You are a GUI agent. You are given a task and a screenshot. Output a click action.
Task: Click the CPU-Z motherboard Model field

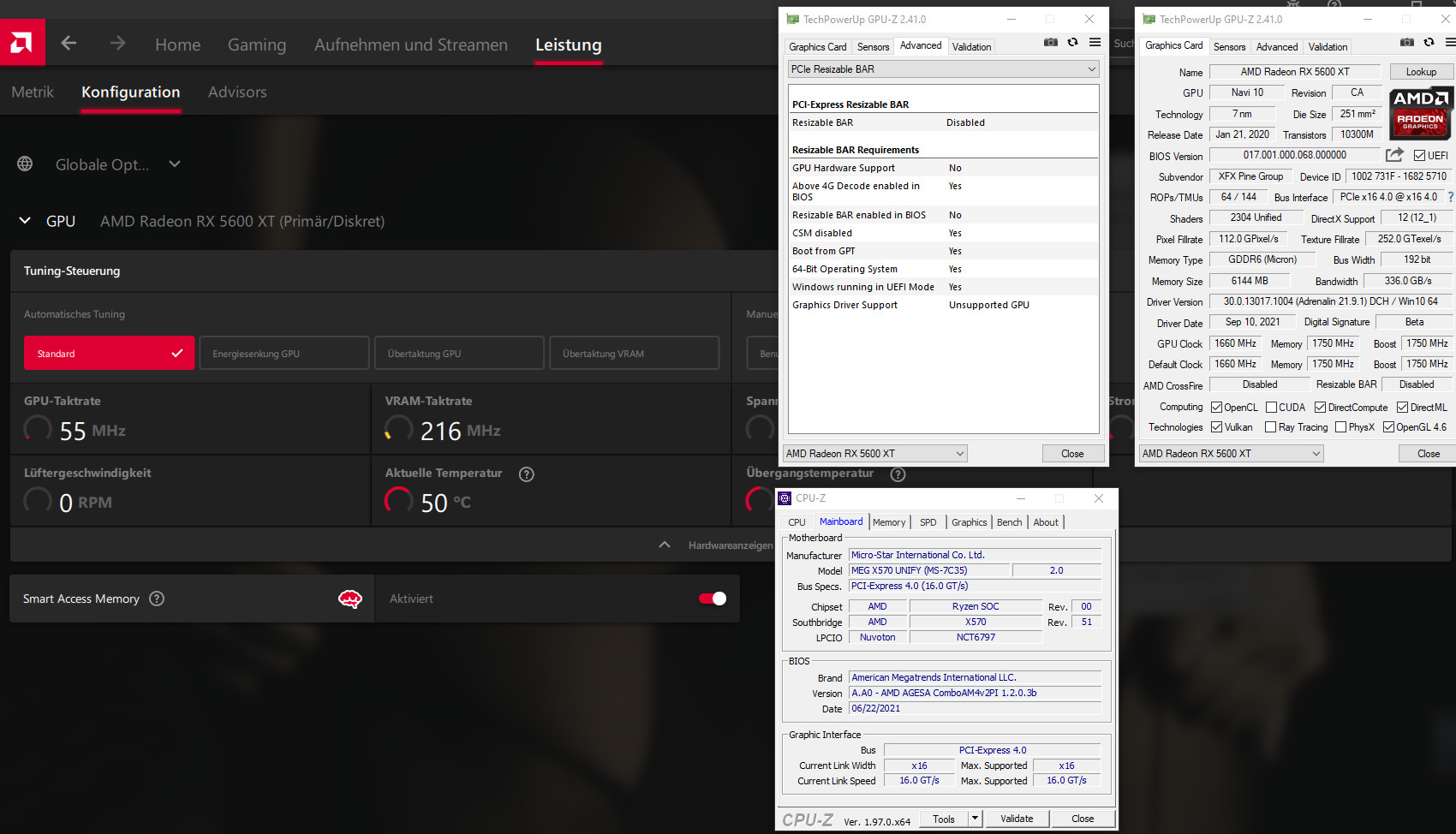pyautogui.click(x=929, y=570)
